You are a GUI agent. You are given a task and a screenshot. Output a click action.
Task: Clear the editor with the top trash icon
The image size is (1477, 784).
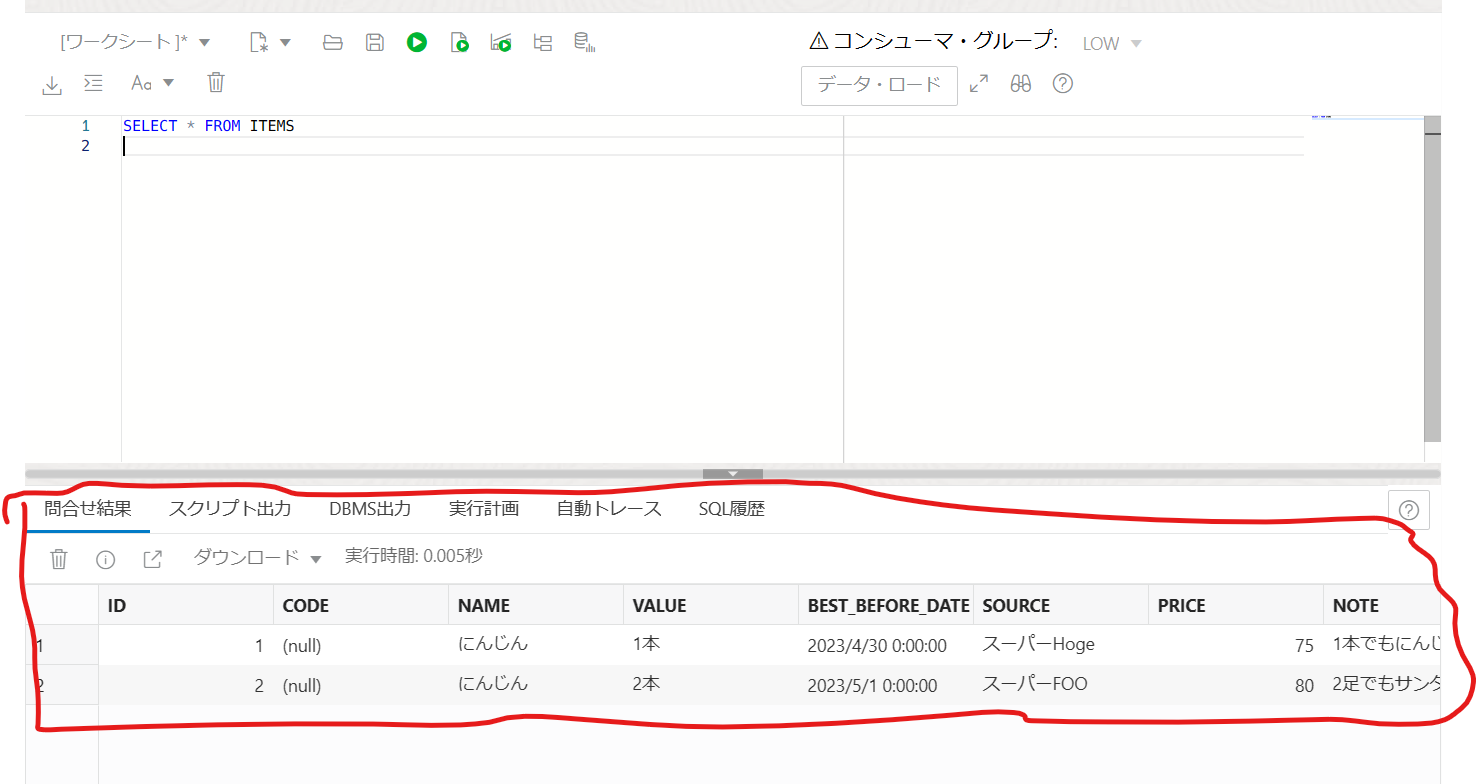[x=216, y=83]
